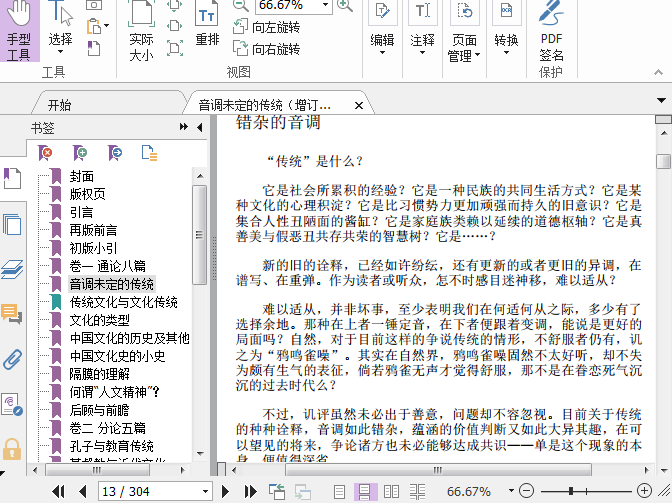Open the attachments paperclip panel
The width and height of the screenshot is (672, 503).
(12, 359)
